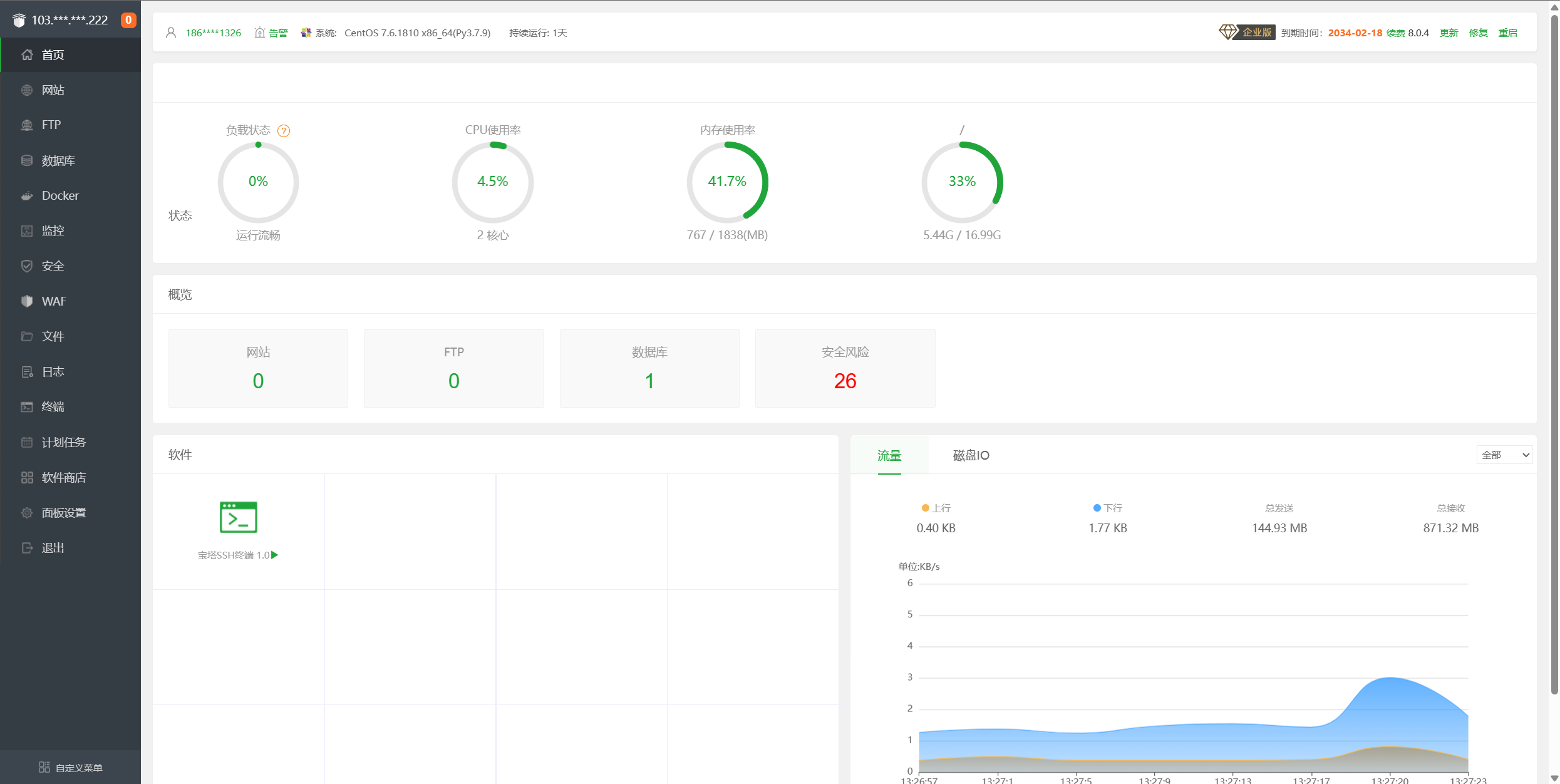
Task: Click the 内存使用率 41.7% gauge
Action: pos(728,182)
